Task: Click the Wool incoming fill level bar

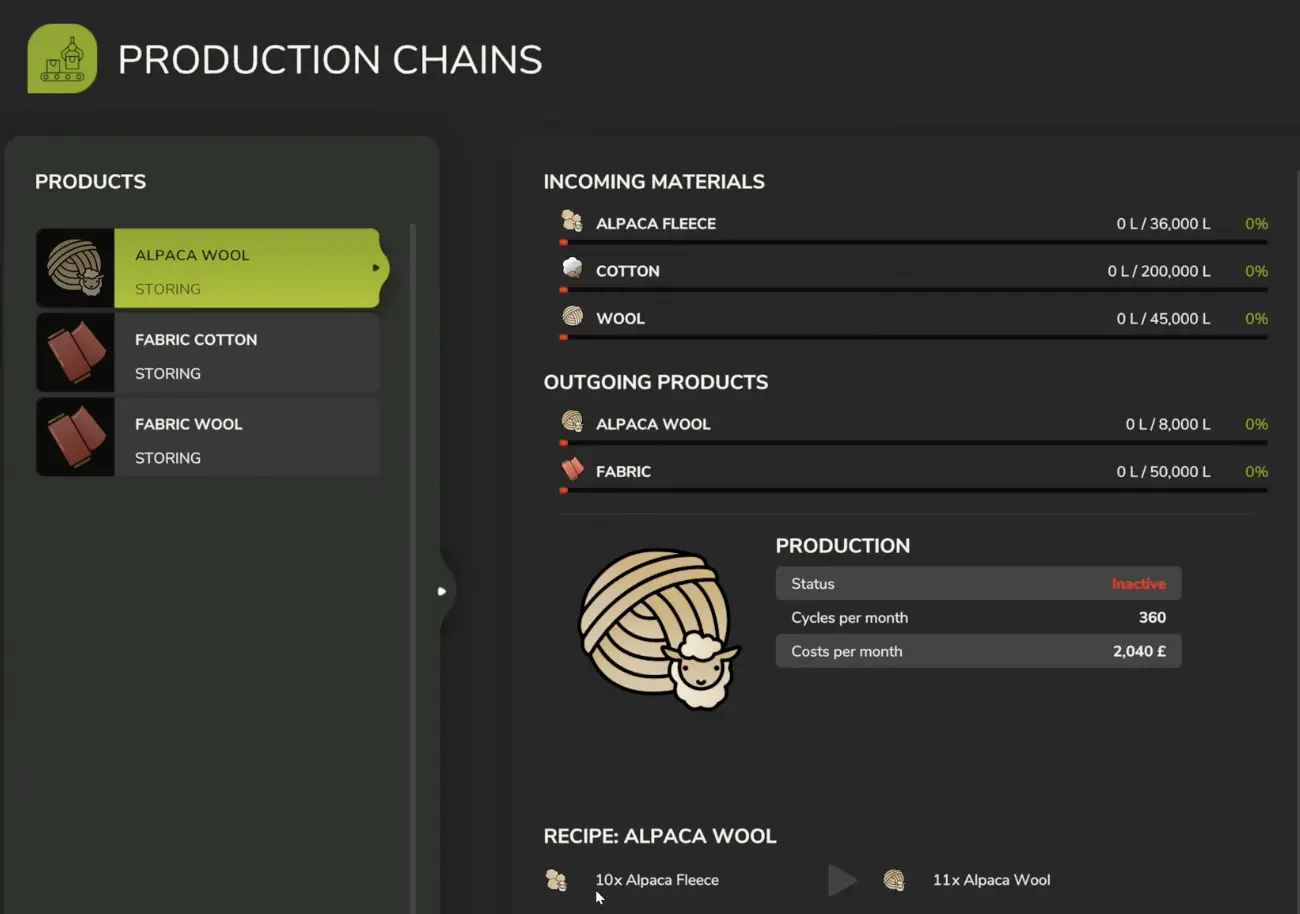Action: coord(914,337)
